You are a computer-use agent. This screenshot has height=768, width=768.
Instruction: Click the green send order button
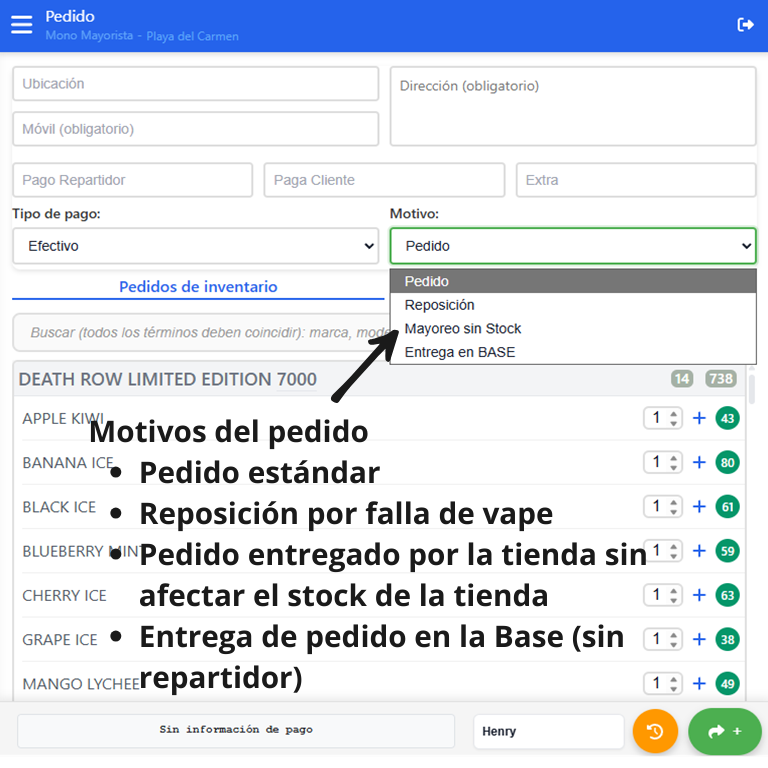pyautogui.click(x=724, y=731)
